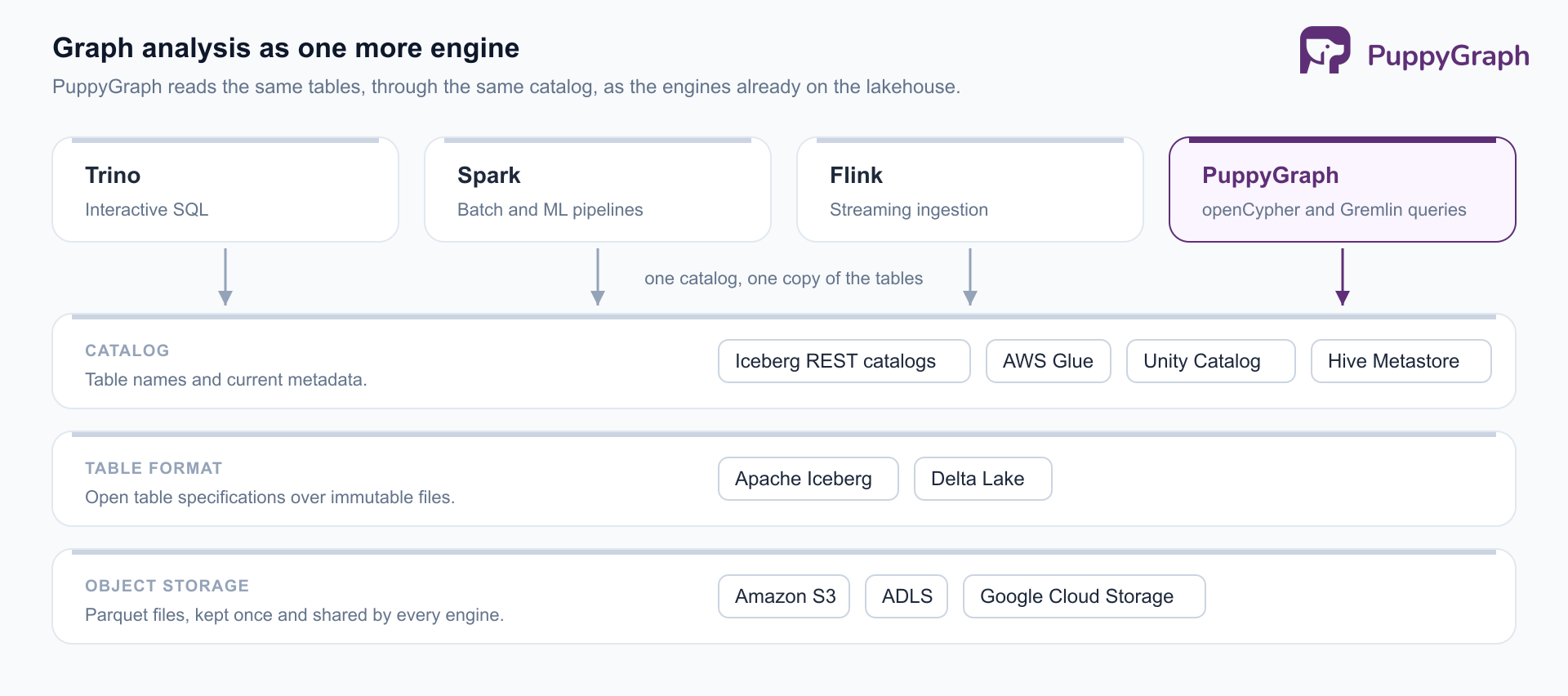The width and height of the screenshot is (1568, 696).
Task: Select the Delta Lake chip
Action: (x=983, y=479)
